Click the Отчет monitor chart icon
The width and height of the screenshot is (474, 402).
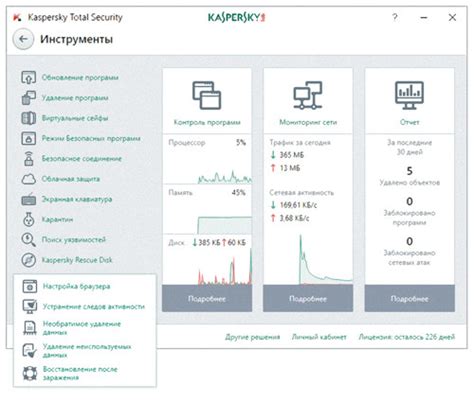409,95
